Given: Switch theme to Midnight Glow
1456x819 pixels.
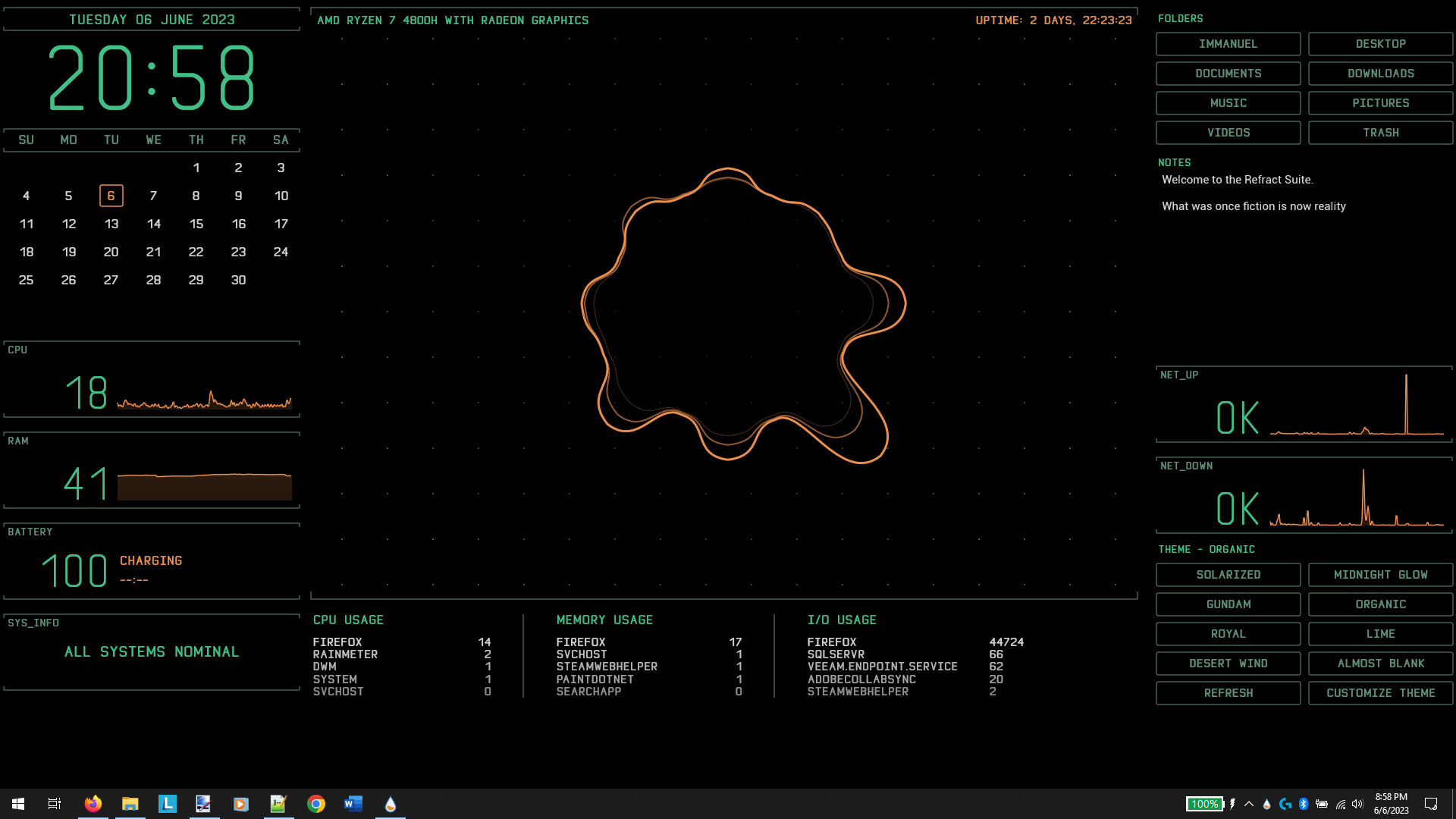Looking at the screenshot, I should [1380, 575].
